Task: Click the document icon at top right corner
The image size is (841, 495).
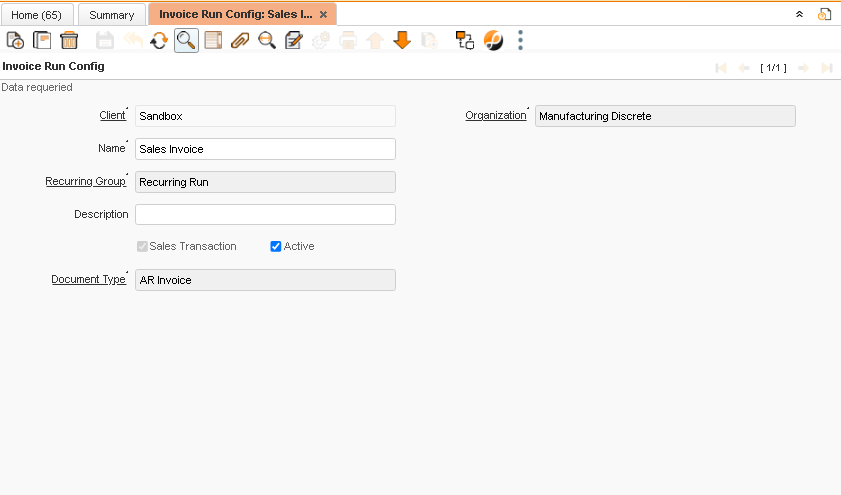Action: pos(824,14)
